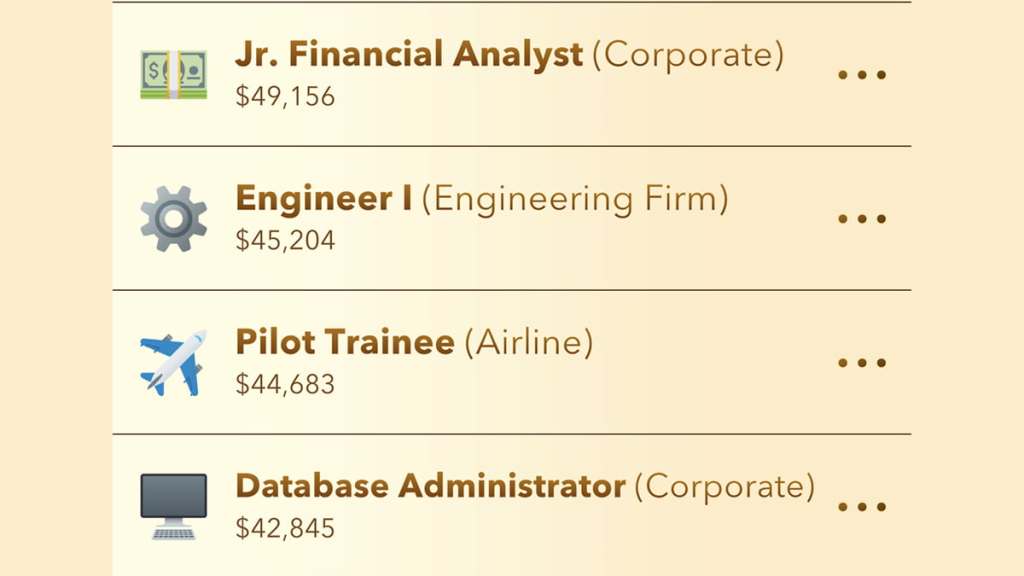1024x576 pixels.
Task: Open the options menu for Jr. Financial Analyst
Action: tap(862, 72)
